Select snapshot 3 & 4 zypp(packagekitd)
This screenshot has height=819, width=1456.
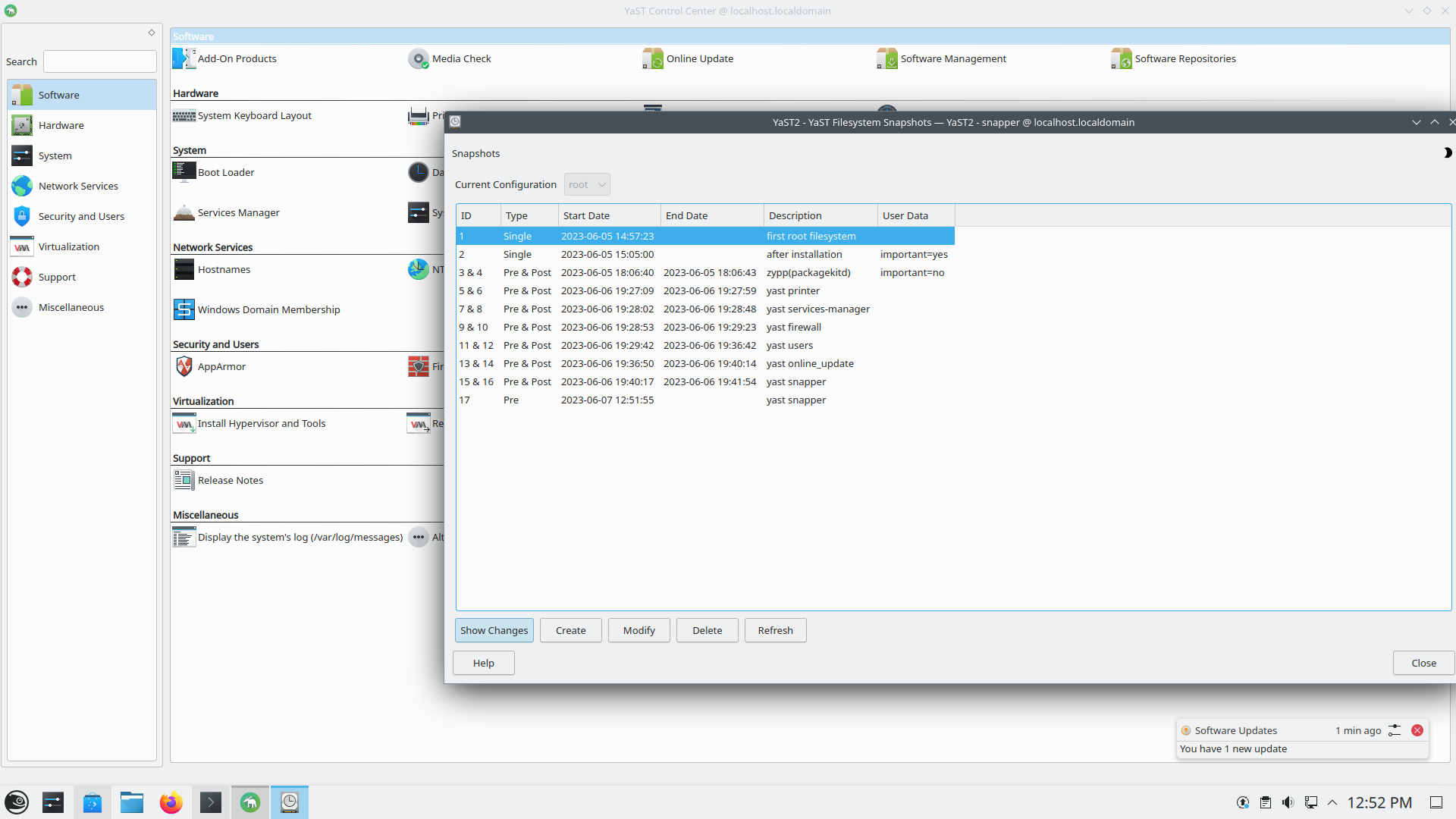pyautogui.click(x=705, y=272)
